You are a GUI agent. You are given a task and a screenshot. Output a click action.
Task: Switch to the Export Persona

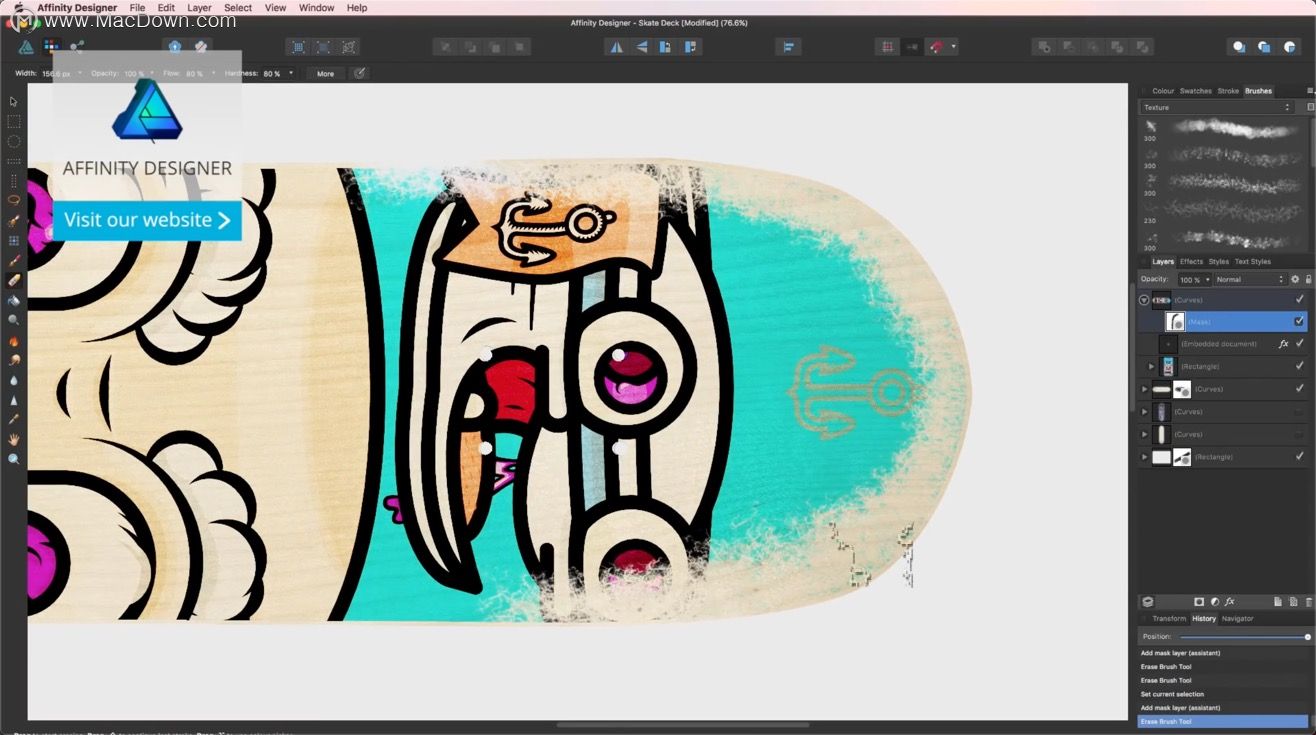pos(77,46)
